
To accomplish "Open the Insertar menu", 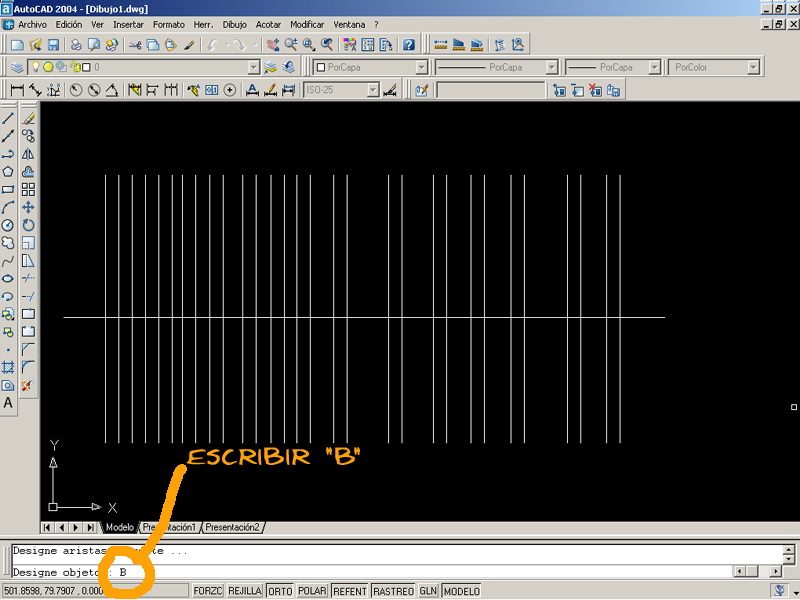I will point(128,24).
